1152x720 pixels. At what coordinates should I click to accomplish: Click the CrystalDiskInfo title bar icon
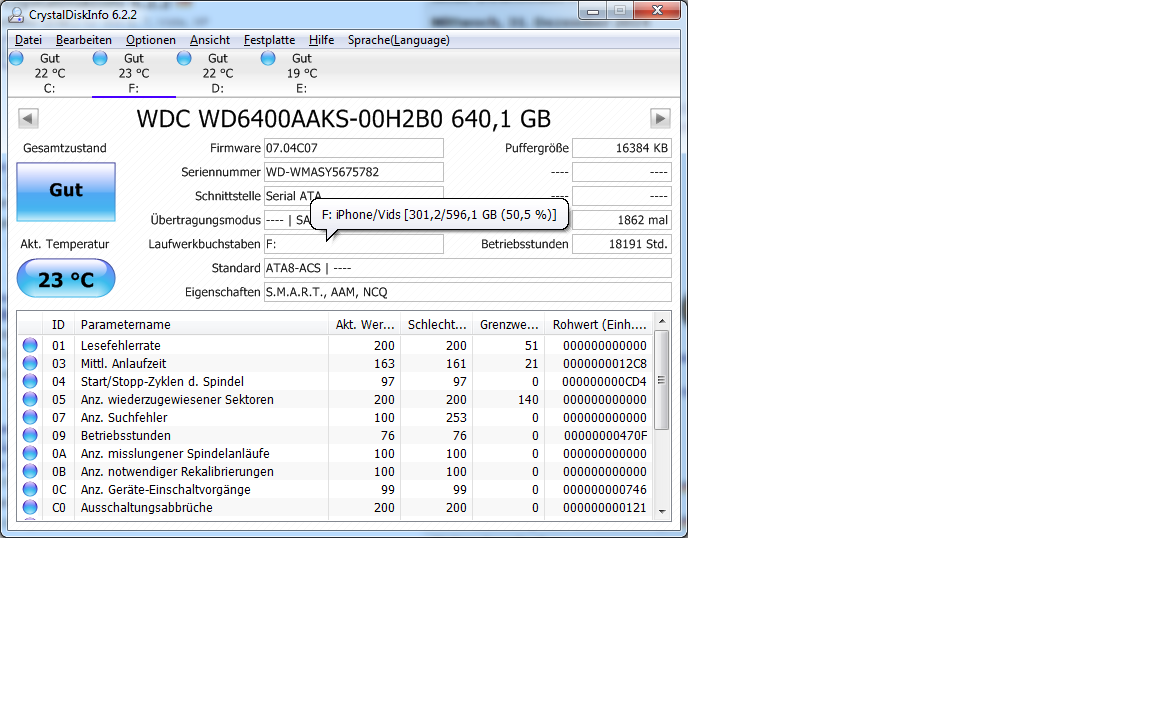[x=16, y=14]
